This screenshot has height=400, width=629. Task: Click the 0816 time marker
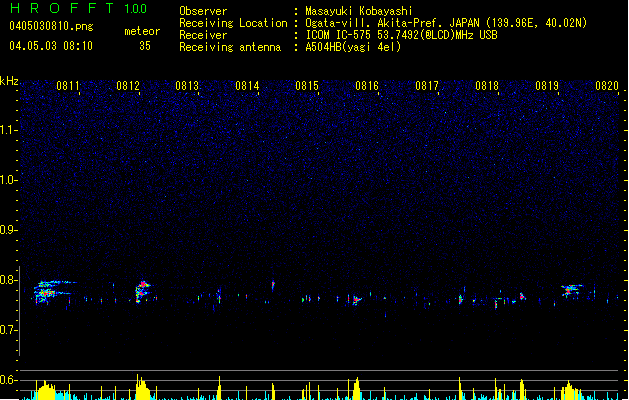pyautogui.click(x=367, y=85)
